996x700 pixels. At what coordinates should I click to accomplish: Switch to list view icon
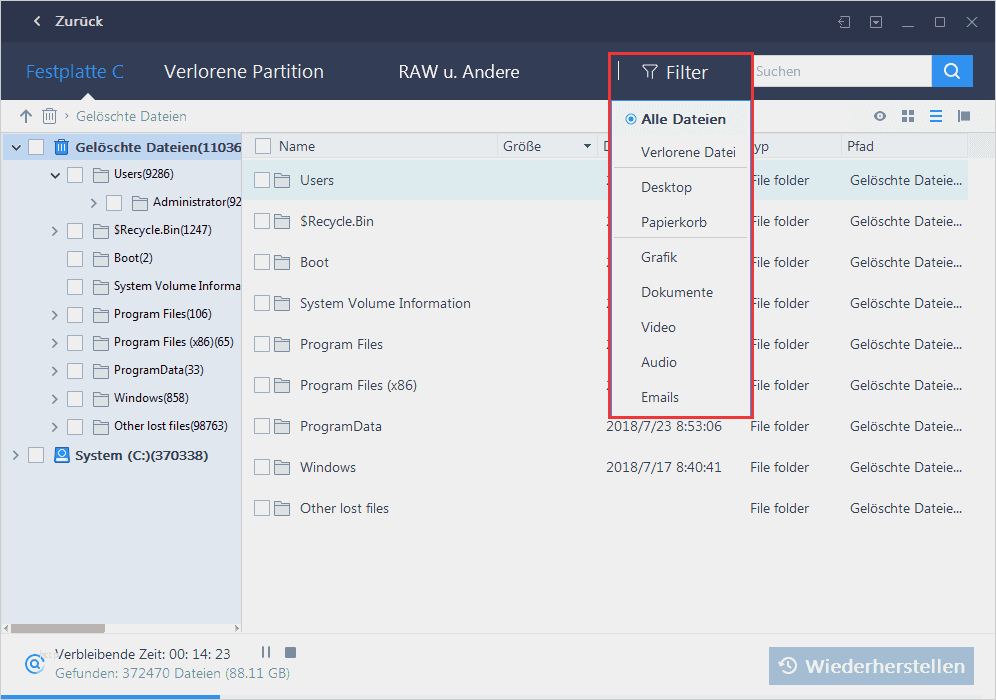click(936, 116)
